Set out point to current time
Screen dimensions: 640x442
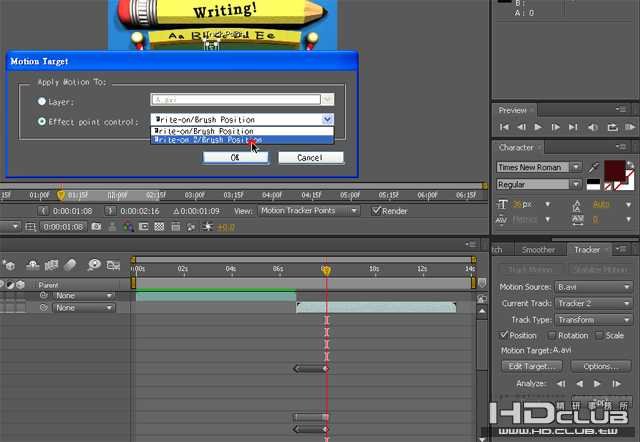point(110,211)
